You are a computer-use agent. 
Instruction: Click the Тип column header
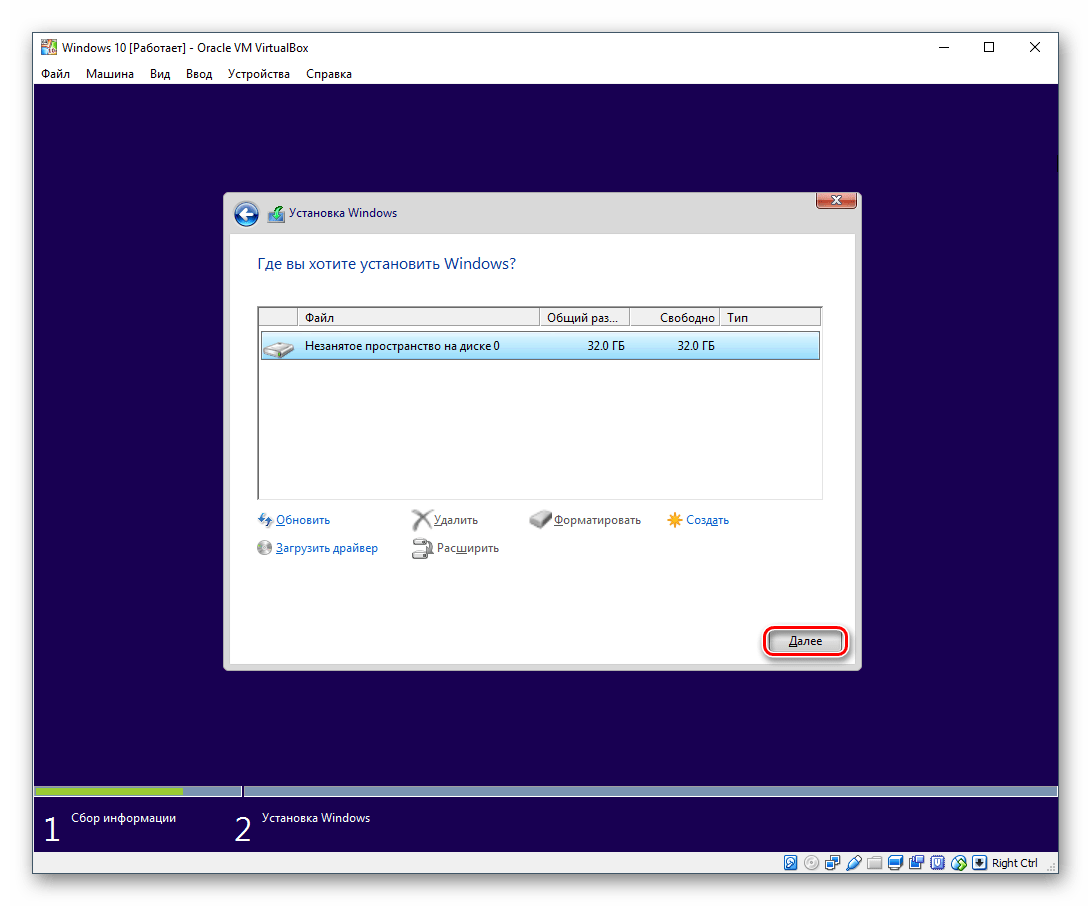click(x=770, y=317)
